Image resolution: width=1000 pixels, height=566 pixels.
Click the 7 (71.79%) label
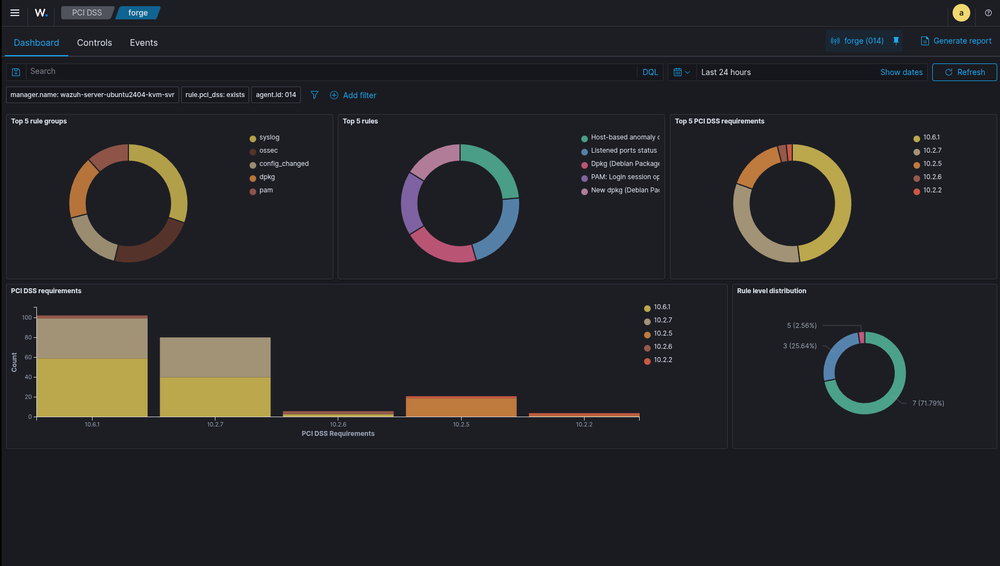(928, 403)
